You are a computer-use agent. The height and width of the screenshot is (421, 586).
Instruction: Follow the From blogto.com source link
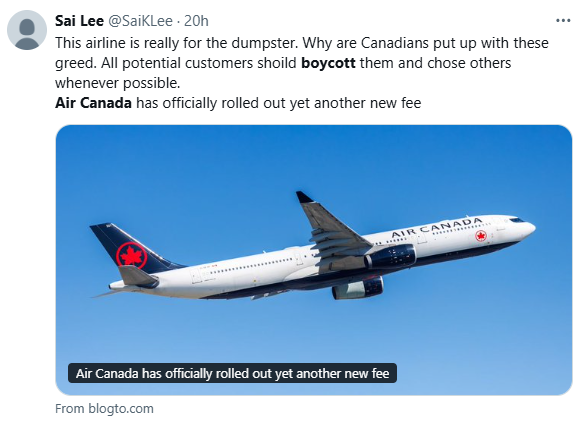coord(104,409)
